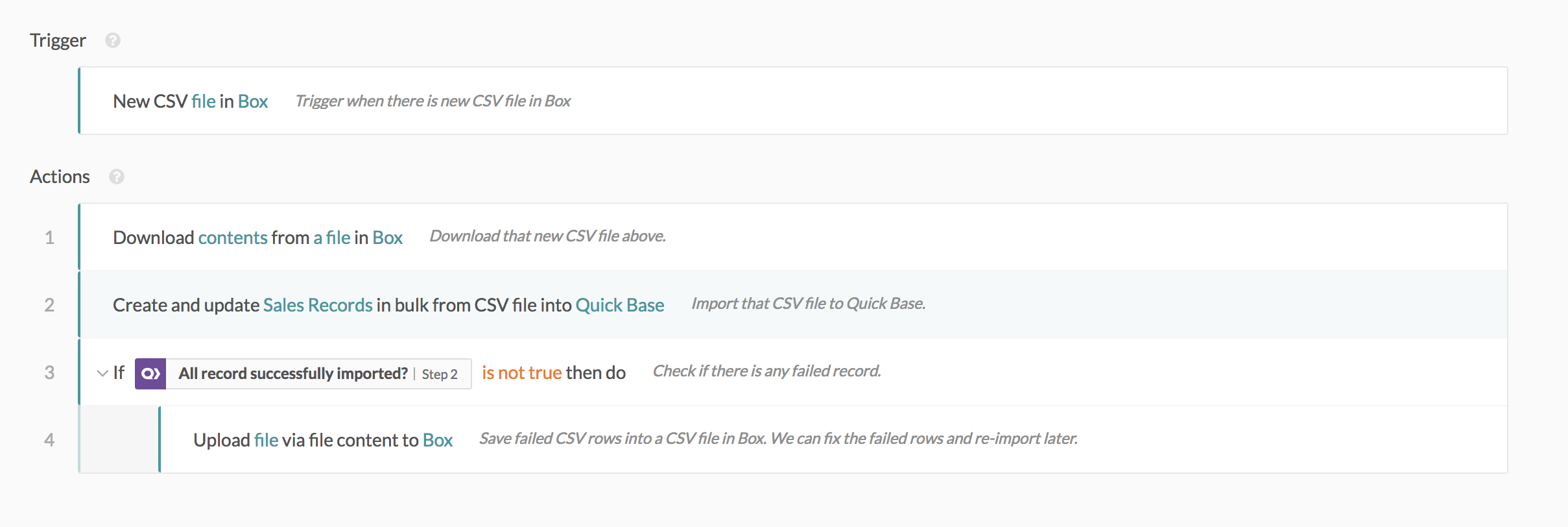Select step number 4 in the Actions list
The image size is (1568, 527).
point(49,440)
